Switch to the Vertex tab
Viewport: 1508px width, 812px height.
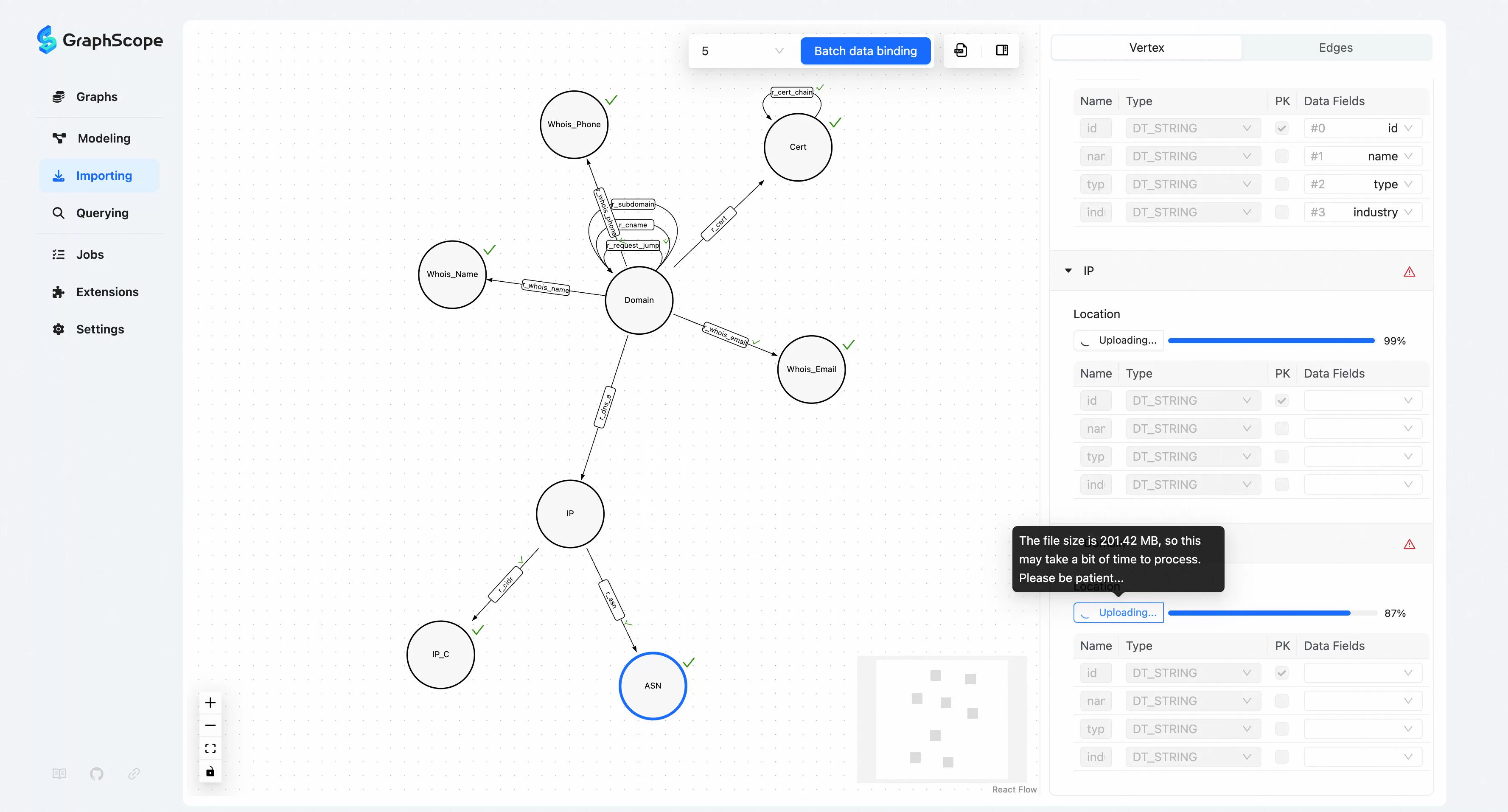(x=1146, y=48)
